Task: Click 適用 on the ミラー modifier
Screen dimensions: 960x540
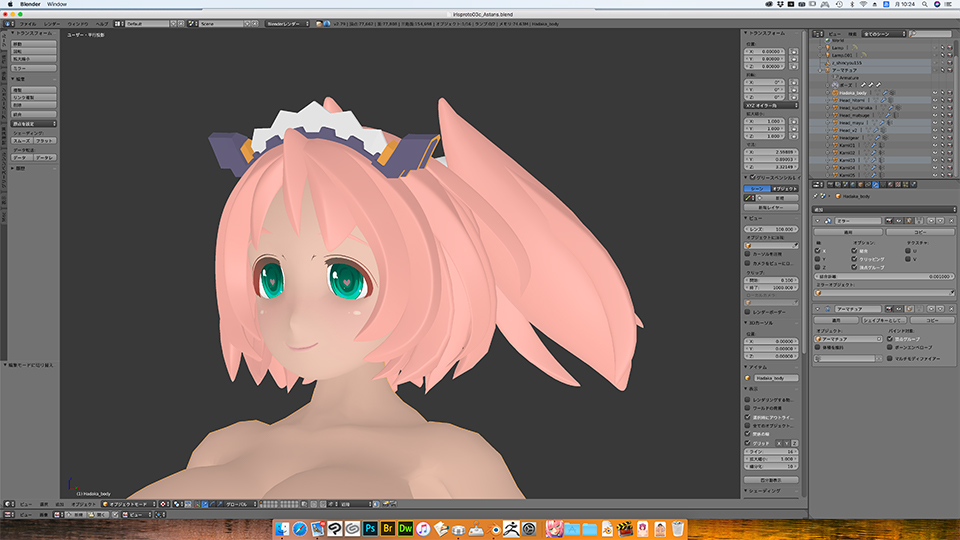Action: (x=849, y=232)
